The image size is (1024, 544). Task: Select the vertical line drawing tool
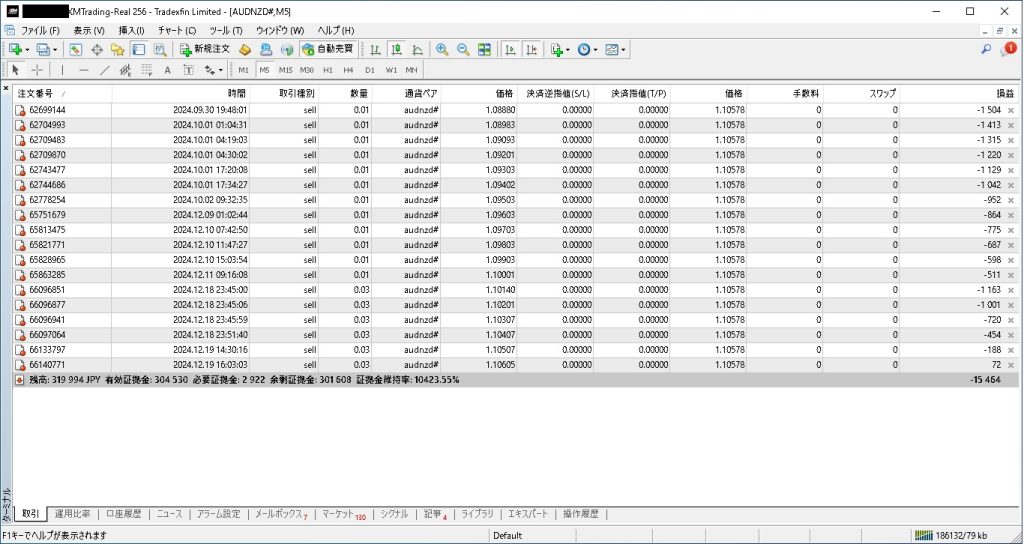pyautogui.click(x=62, y=70)
